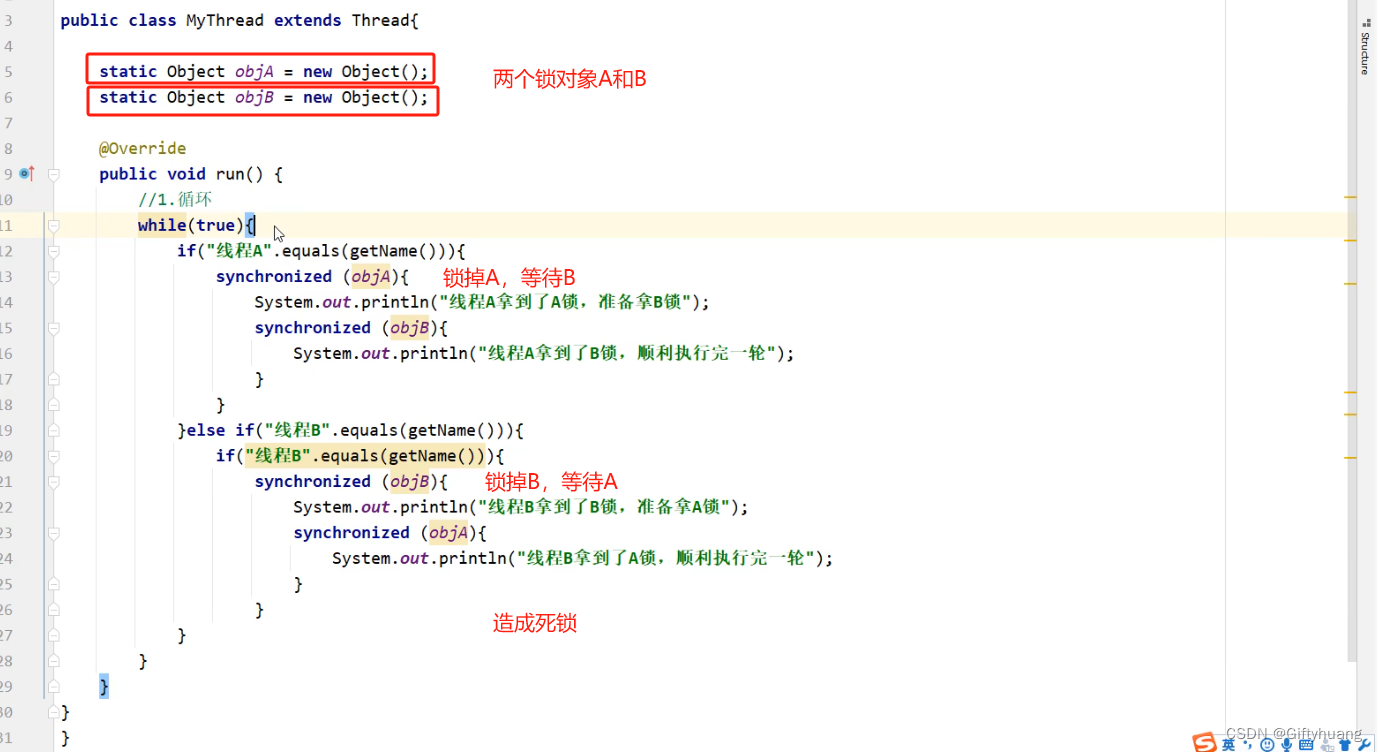The width and height of the screenshot is (1377, 752).
Task: Click else keyword on line 19
Action: pyautogui.click(x=206, y=430)
